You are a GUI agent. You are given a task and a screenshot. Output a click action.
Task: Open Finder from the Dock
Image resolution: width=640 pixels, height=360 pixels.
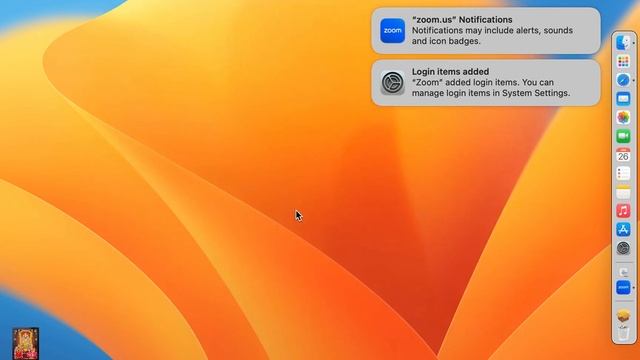(x=623, y=42)
